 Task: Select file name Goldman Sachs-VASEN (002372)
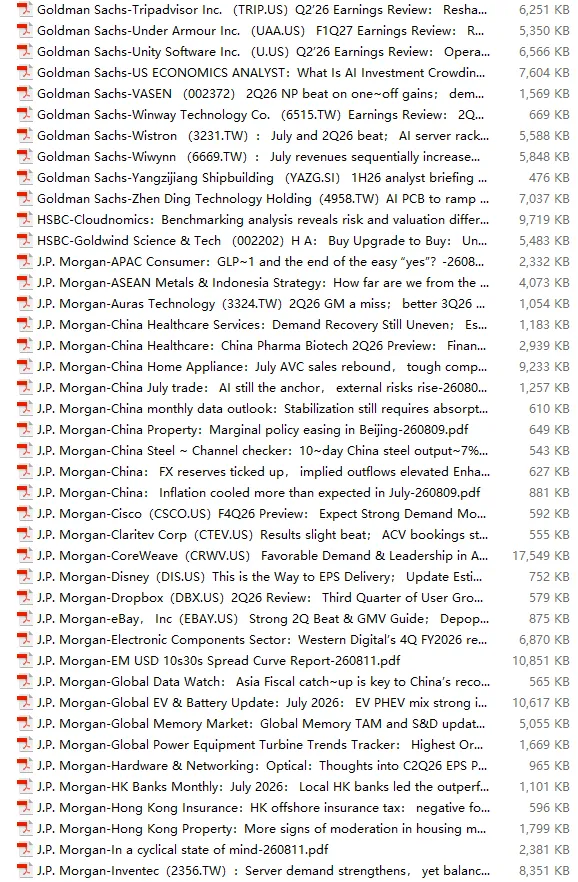tap(260, 93)
